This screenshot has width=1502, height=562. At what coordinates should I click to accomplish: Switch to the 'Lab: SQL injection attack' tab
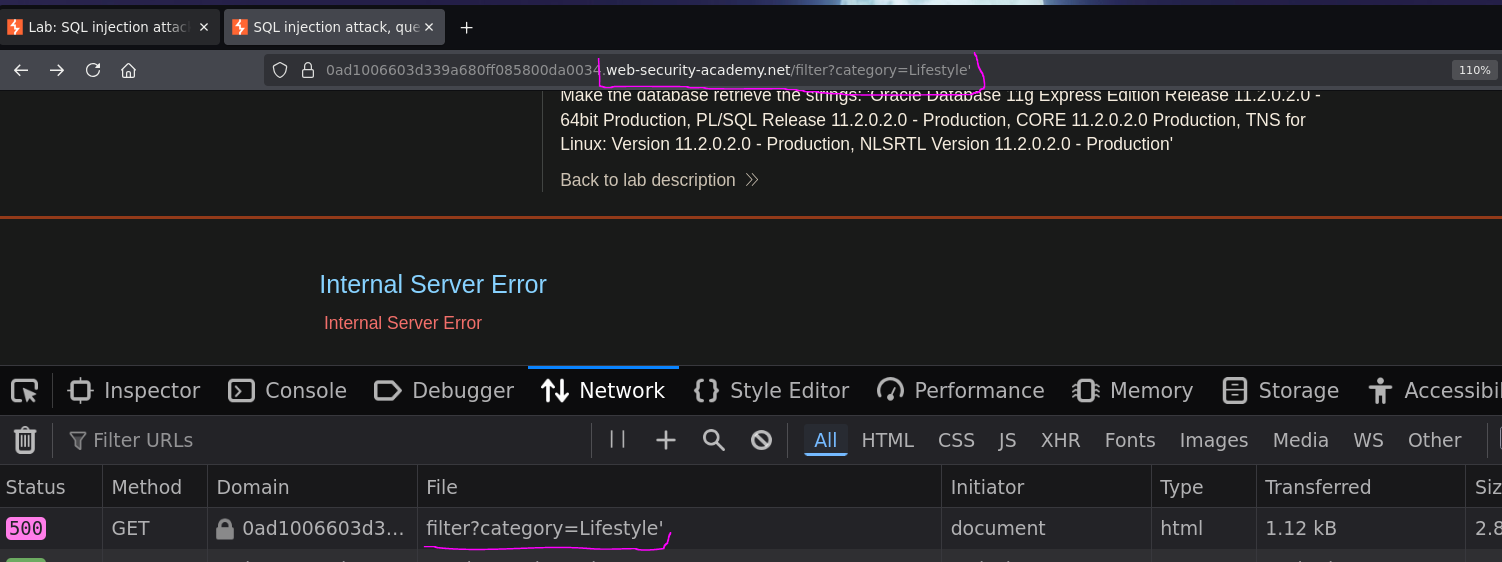click(x=110, y=27)
